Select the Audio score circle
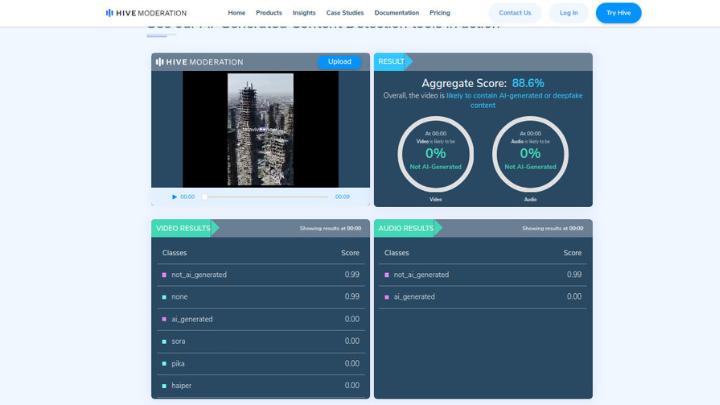The width and height of the screenshot is (720, 405). pos(530,153)
